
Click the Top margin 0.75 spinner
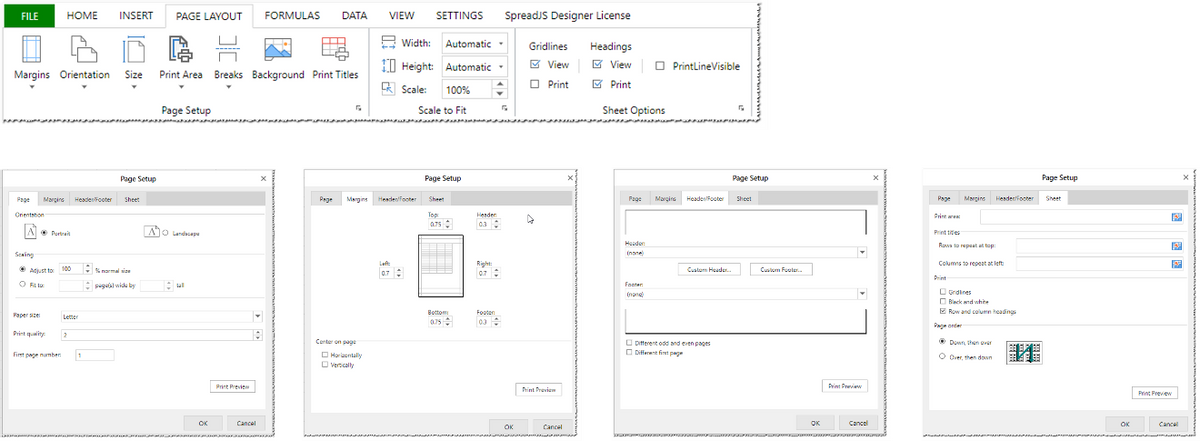pyautogui.click(x=450, y=225)
